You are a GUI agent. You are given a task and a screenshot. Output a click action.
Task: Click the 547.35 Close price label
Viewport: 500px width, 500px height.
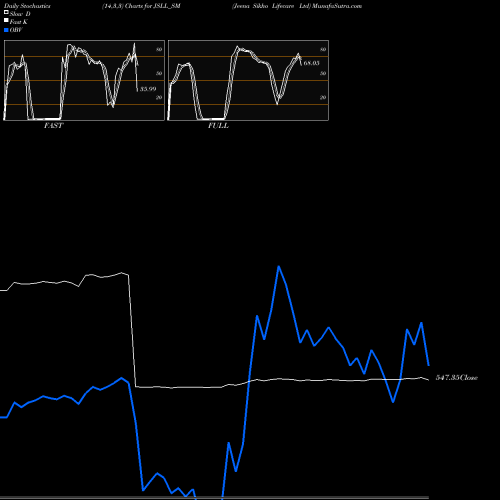coord(457,378)
